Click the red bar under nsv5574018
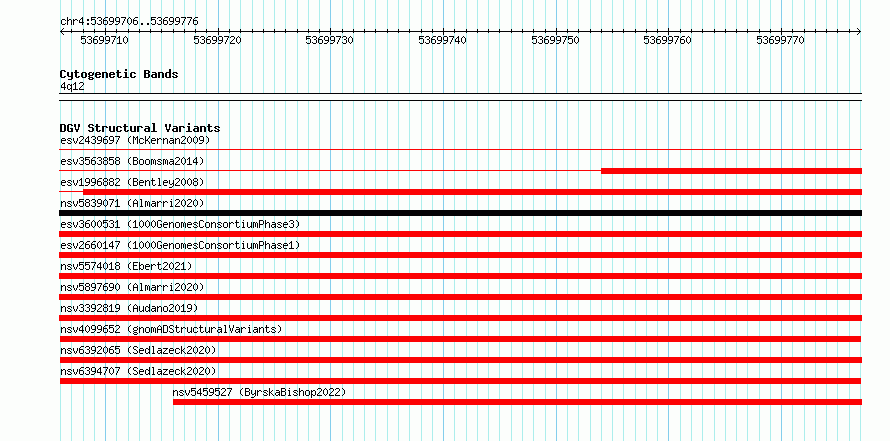Image resolution: width=890 pixels, height=441 pixels. (460, 276)
